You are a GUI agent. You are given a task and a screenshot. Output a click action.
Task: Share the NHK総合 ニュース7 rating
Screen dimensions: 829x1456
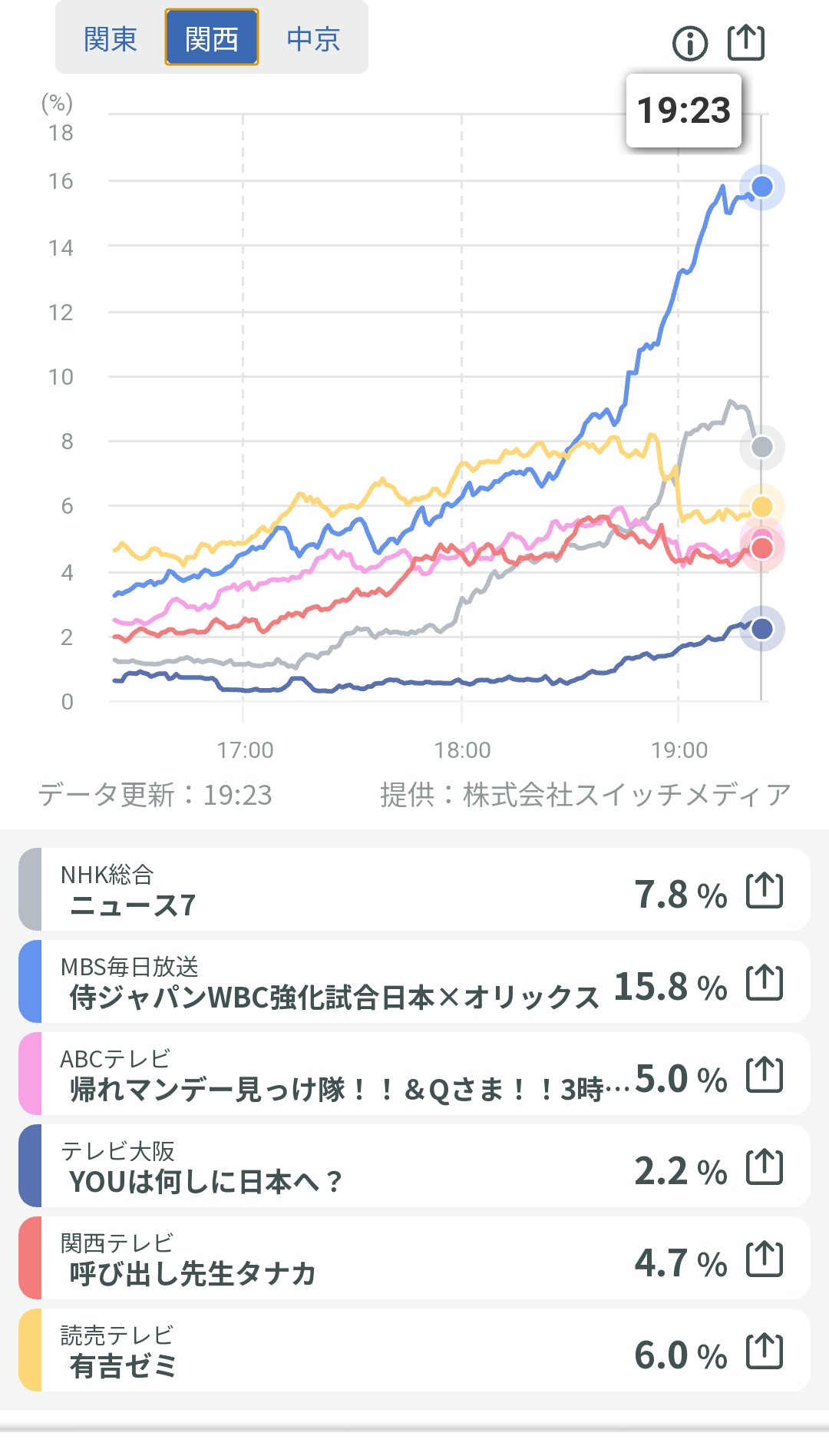click(765, 891)
